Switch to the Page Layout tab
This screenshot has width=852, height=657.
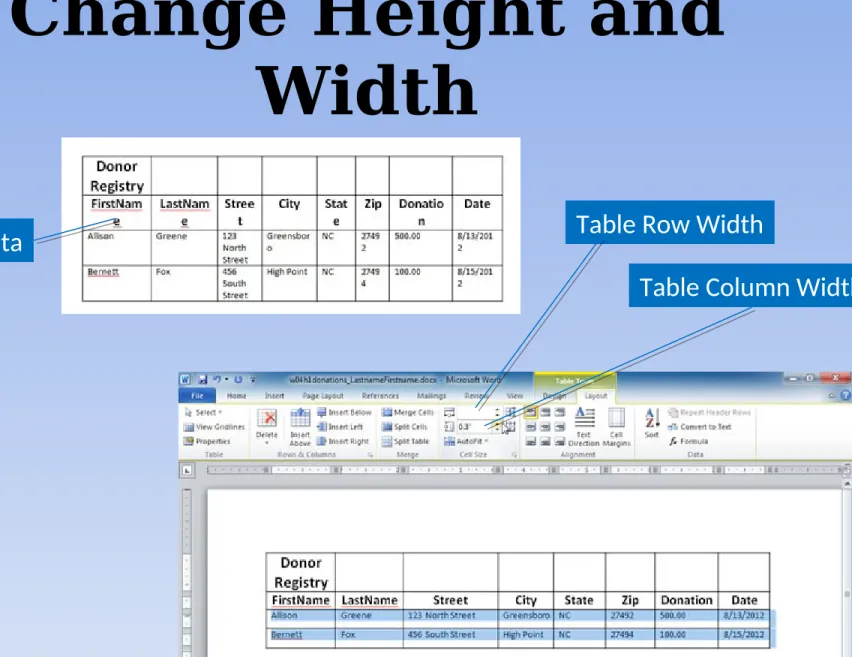tap(323, 396)
